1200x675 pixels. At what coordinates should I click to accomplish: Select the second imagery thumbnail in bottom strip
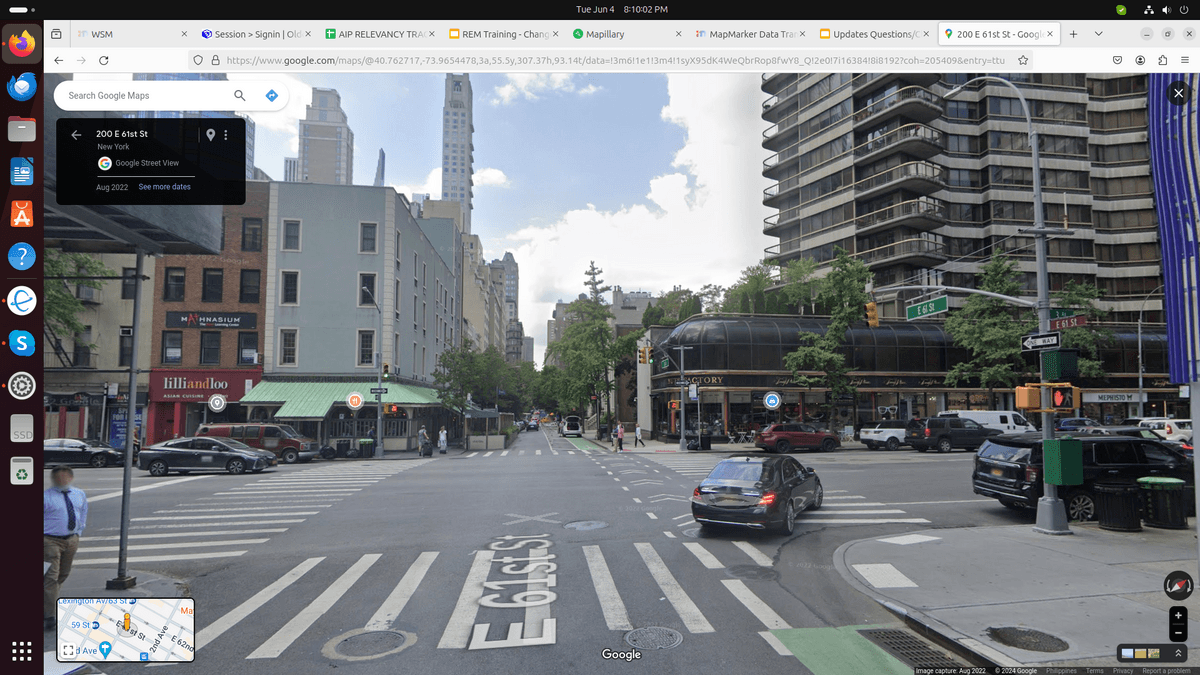(1141, 653)
